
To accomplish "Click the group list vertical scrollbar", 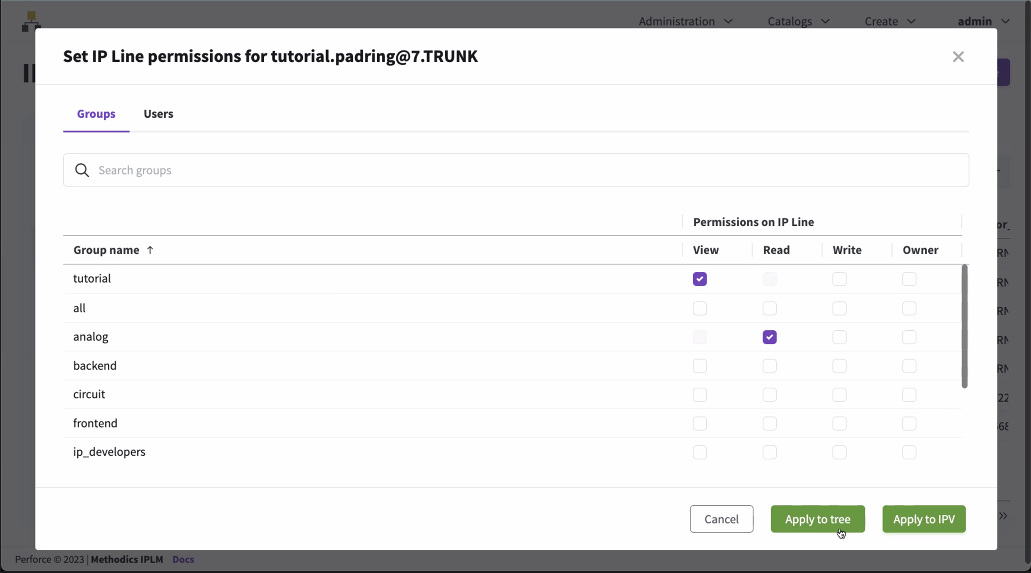I will point(964,326).
